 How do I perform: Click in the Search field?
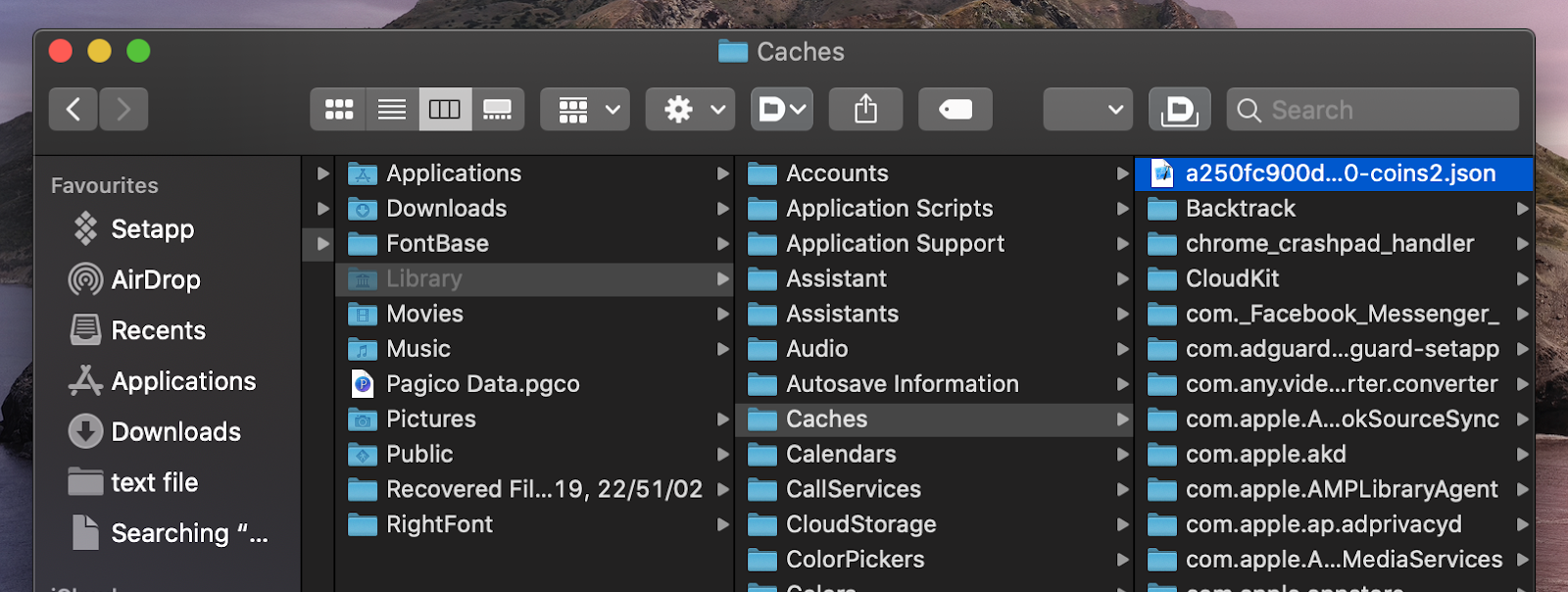coord(1372,109)
